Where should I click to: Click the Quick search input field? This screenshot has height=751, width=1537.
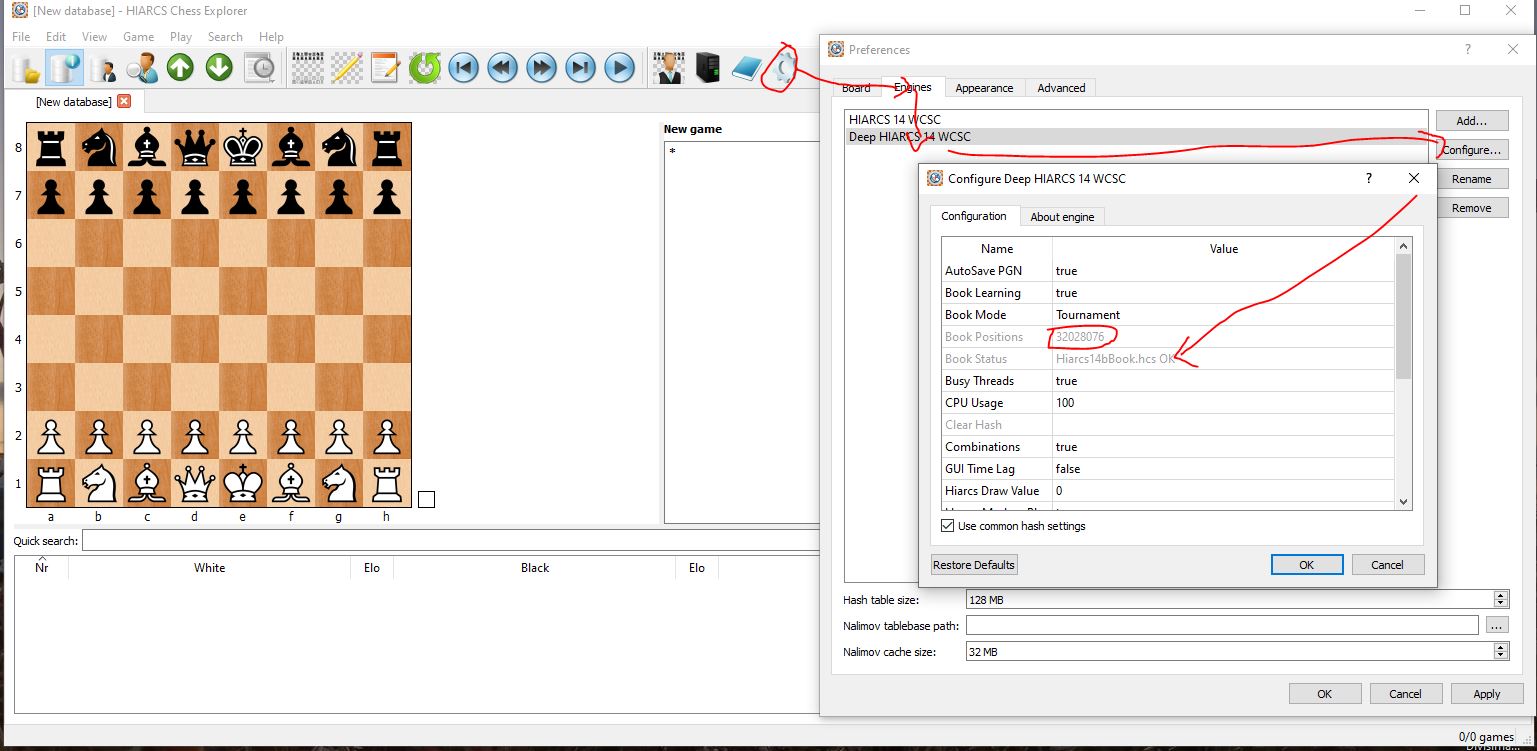coord(452,541)
